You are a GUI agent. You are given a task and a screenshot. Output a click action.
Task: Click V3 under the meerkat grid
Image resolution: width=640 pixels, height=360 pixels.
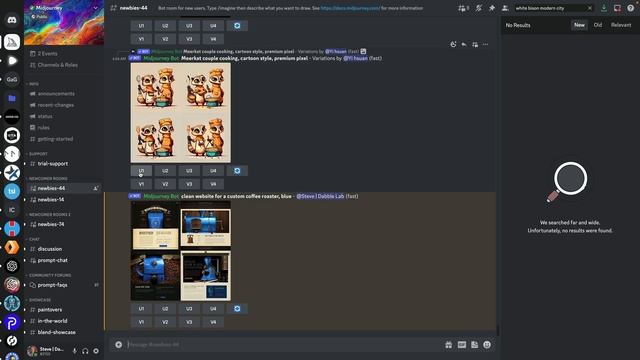pyautogui.click(x=189, y=184)
